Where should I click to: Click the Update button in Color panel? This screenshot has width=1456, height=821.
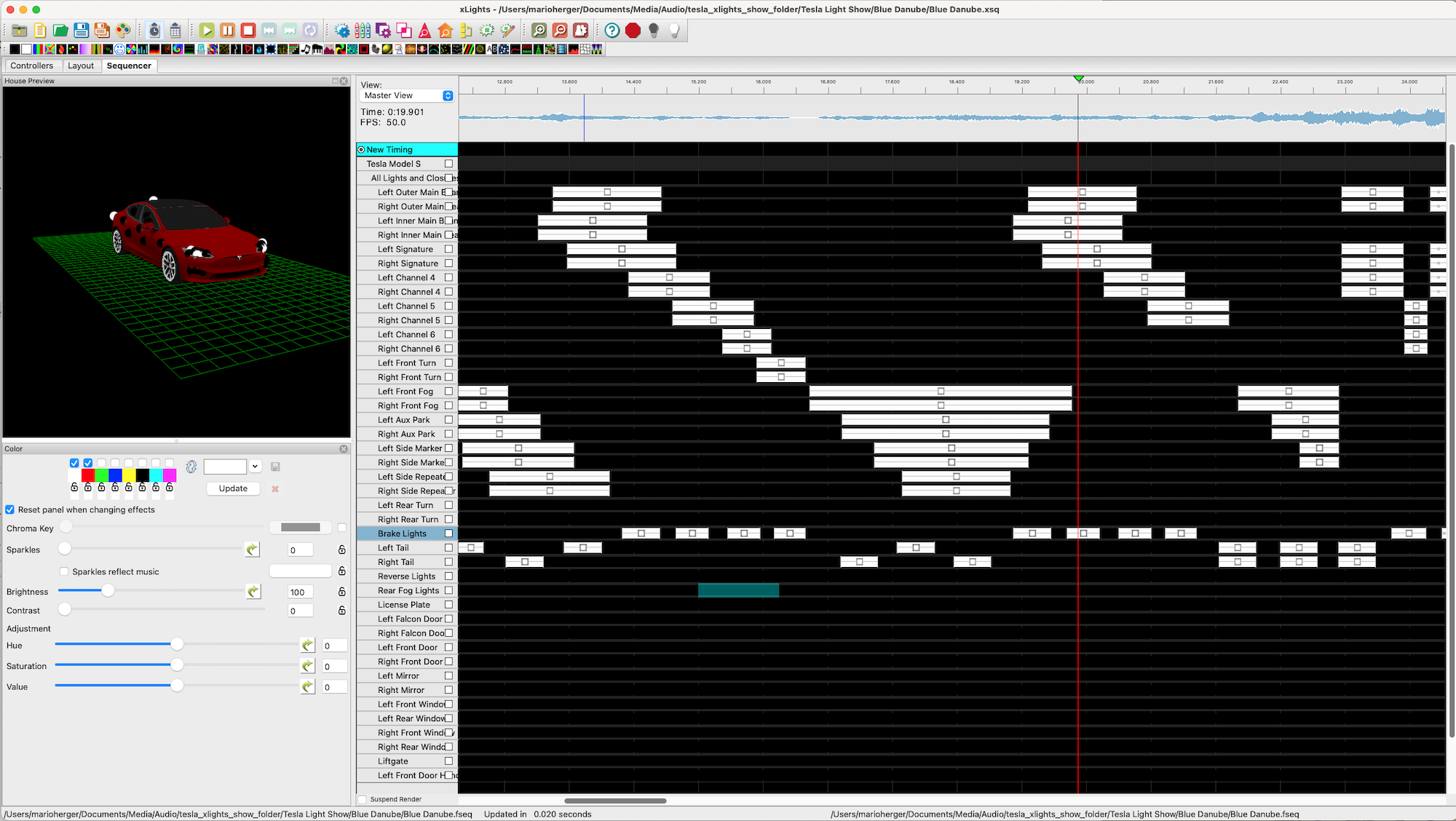click(233, 488)
